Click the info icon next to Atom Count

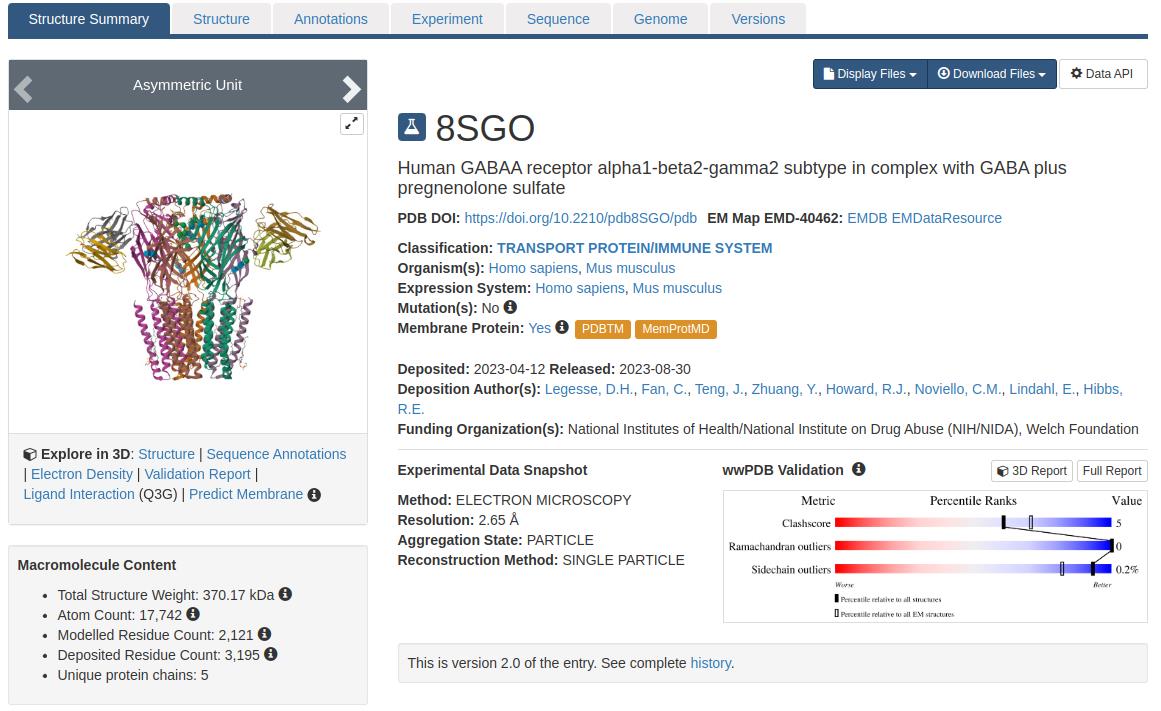(x=193, y=614)
